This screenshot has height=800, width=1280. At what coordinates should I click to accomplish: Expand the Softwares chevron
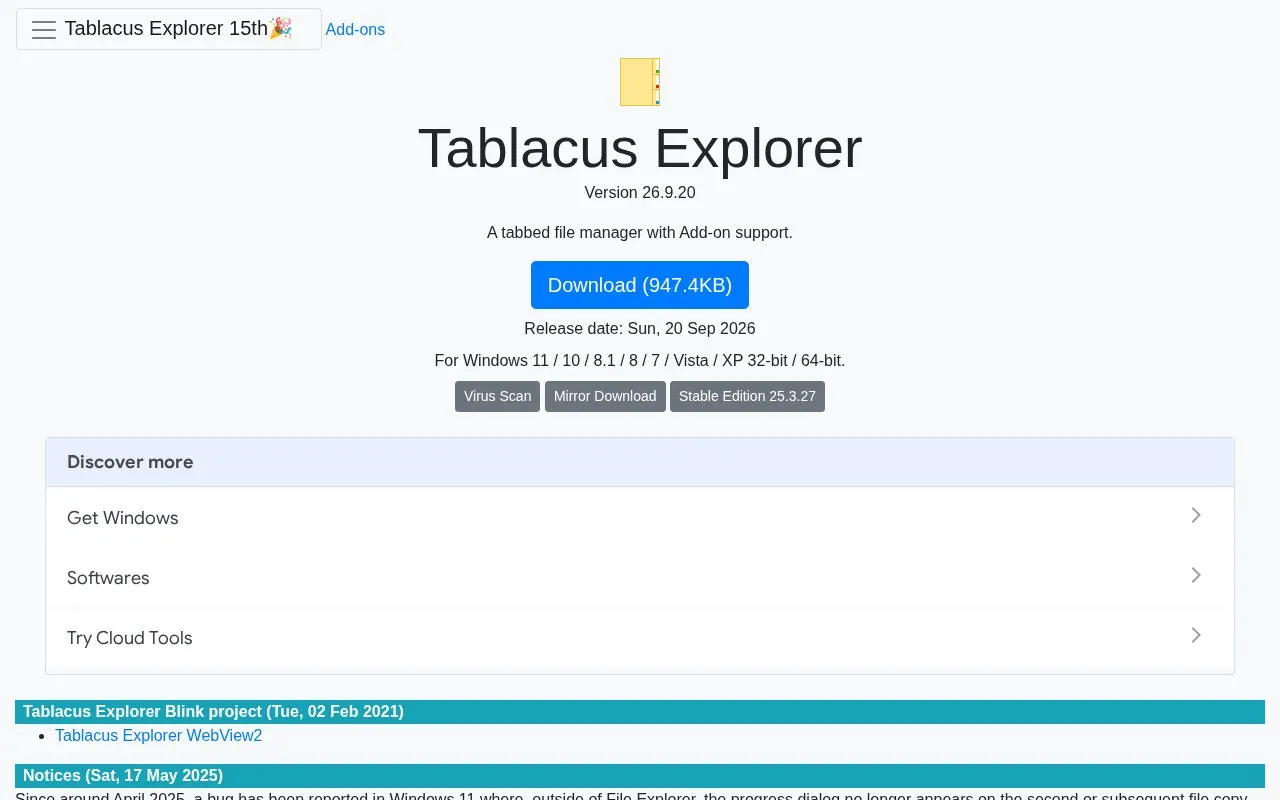pos(1196,575)
